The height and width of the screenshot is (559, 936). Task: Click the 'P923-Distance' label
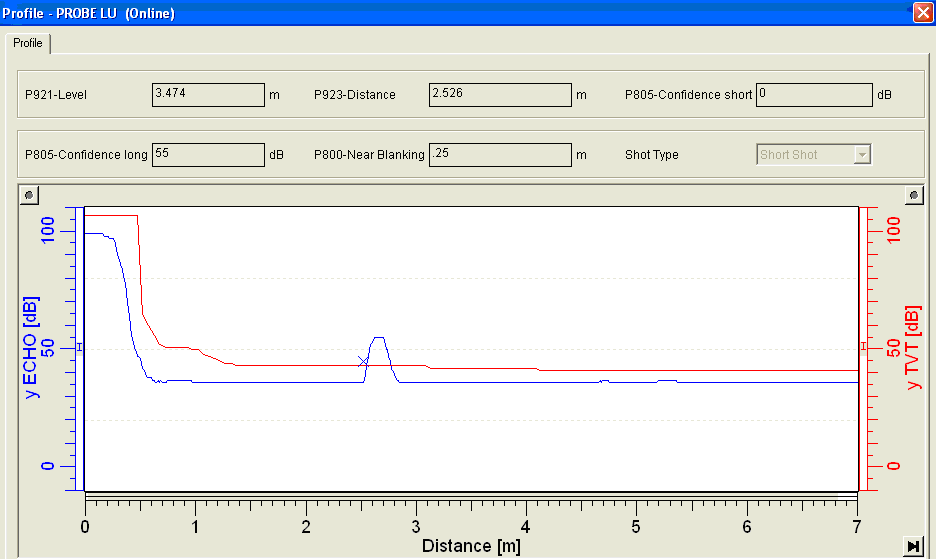tap(355, 95)
